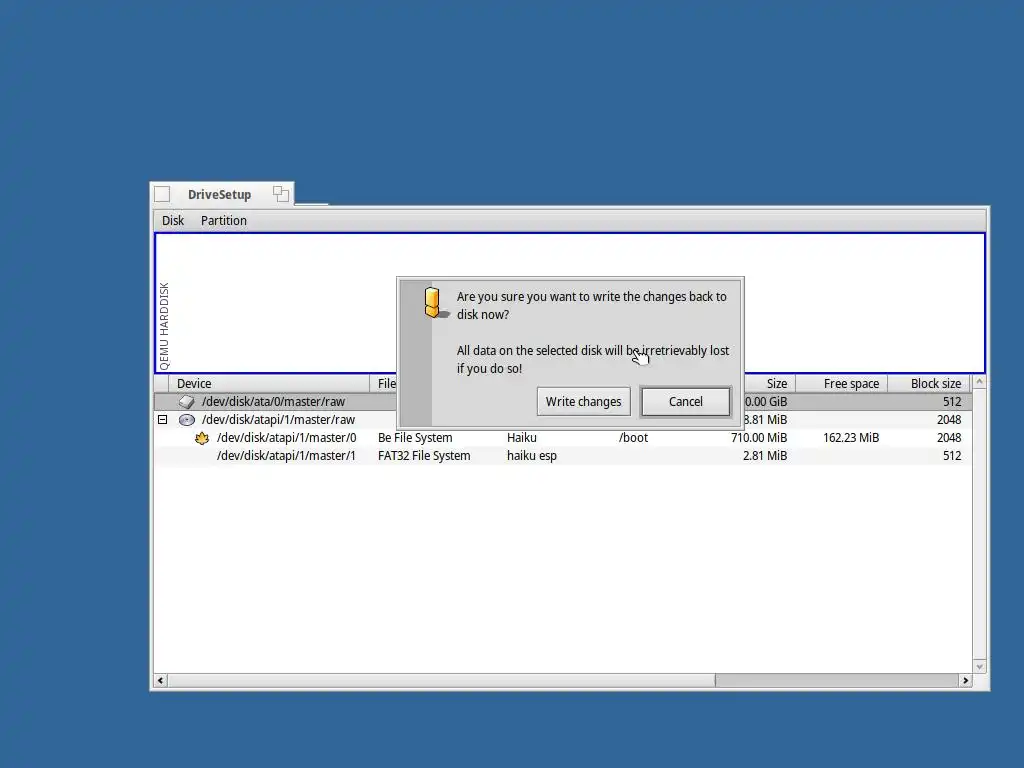
Task: Click the "Haiku" volume name cell
Action: click(x=522, y=438)
